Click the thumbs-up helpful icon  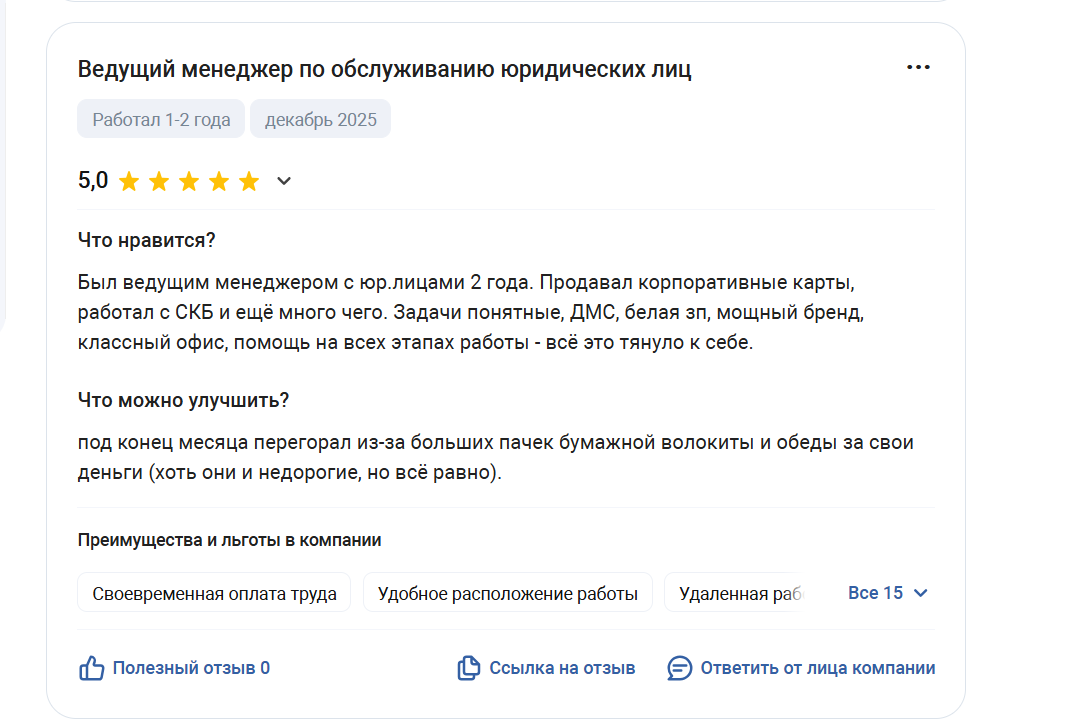coord(92,668)
